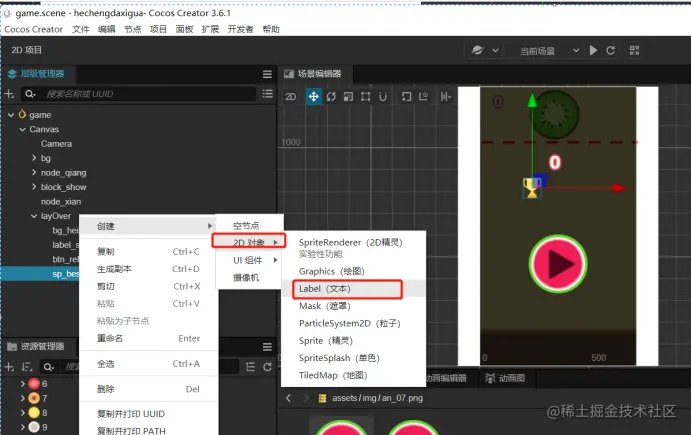Collapse the layOver node
Screen dimensions: 692x435
point(34,216)
